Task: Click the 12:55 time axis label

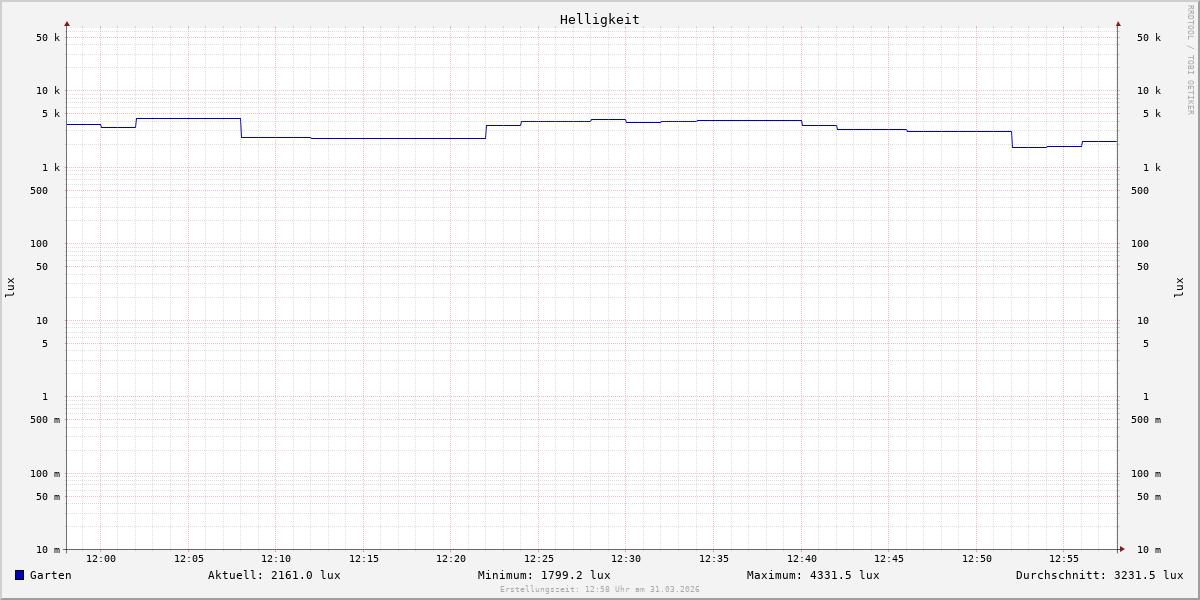Action: [x=1064, y=559]
